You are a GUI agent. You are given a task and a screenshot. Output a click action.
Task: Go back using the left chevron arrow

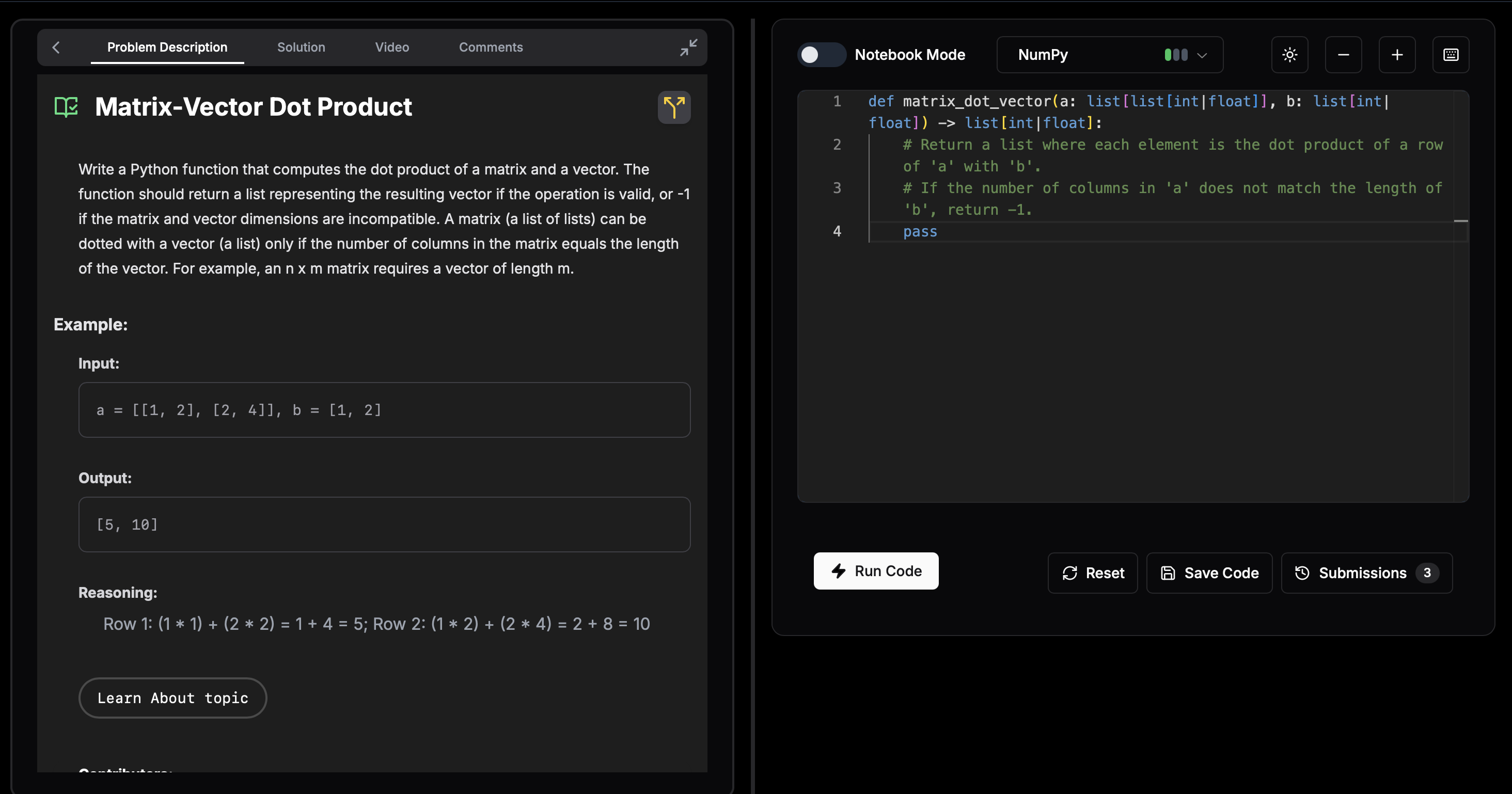coord(56,47)
